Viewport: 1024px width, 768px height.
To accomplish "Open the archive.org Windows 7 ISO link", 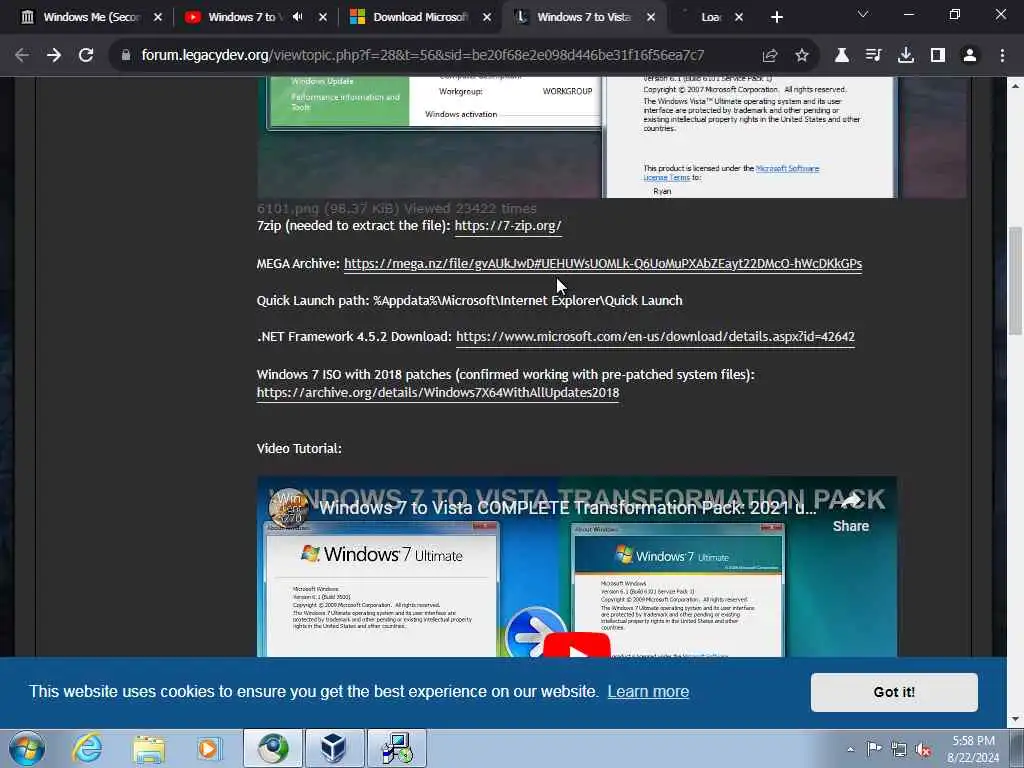I will click(x=438, y=392).
